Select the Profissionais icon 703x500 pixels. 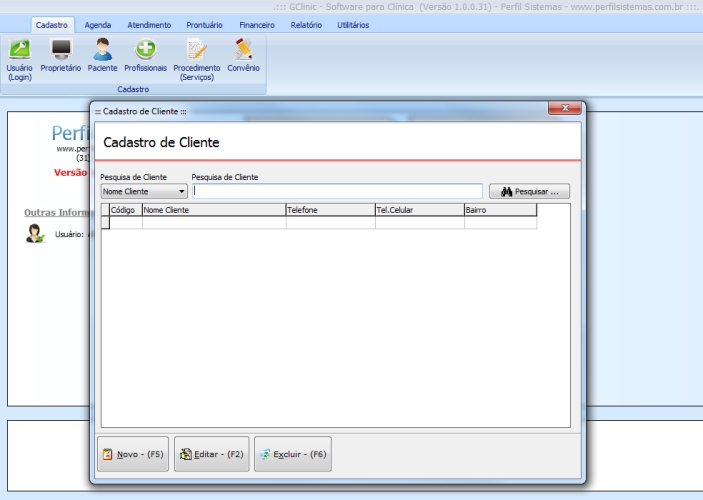pos(146,50)
